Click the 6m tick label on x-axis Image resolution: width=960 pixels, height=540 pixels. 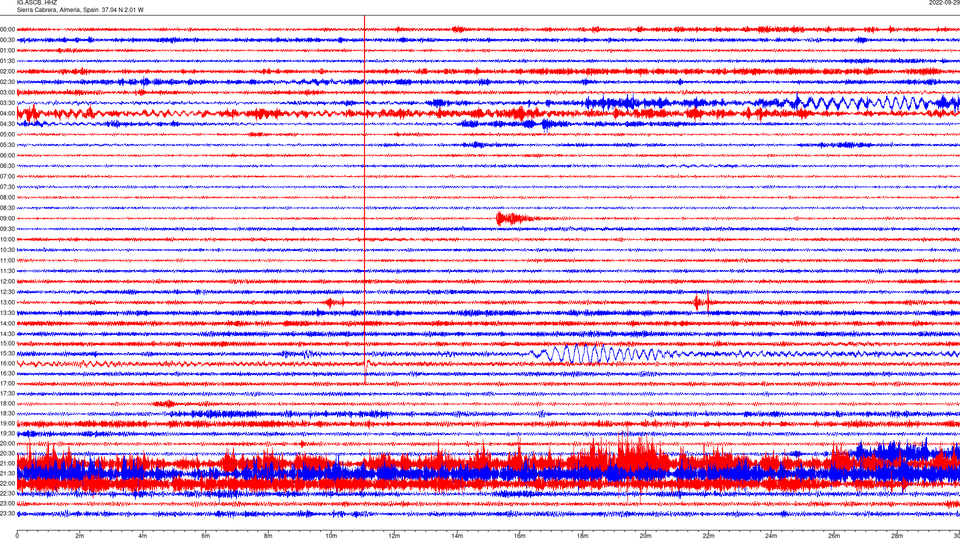[x=206, y=536]
